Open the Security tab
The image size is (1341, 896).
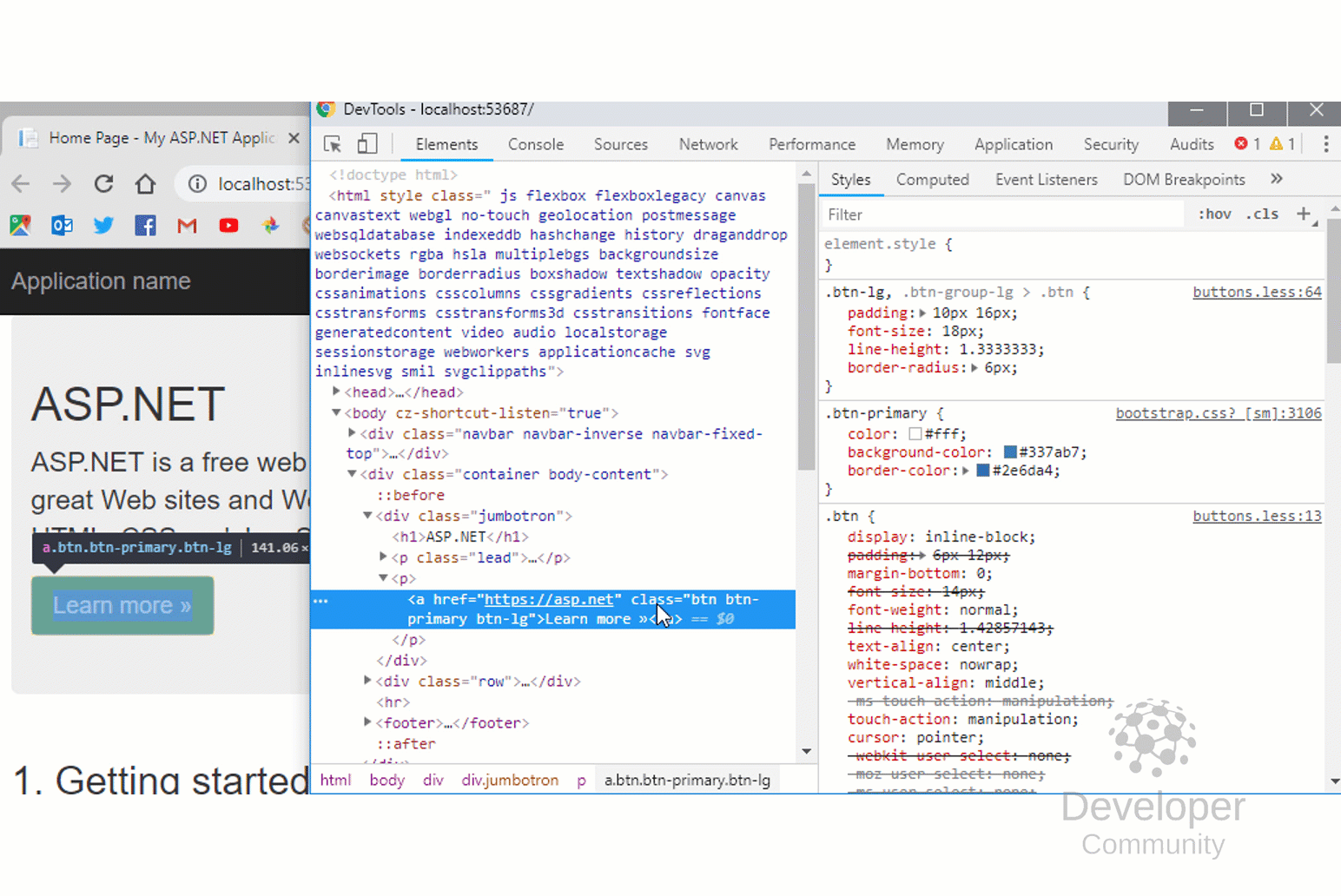tap(1111, 144)
